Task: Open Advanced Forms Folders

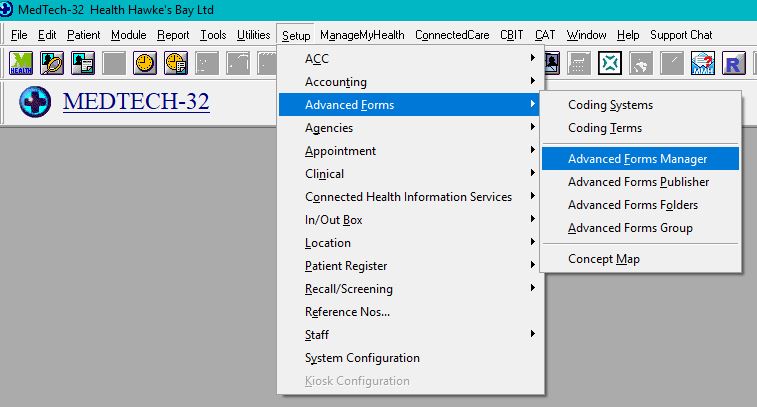Action: pyautogui.click(x=640, y=205)
